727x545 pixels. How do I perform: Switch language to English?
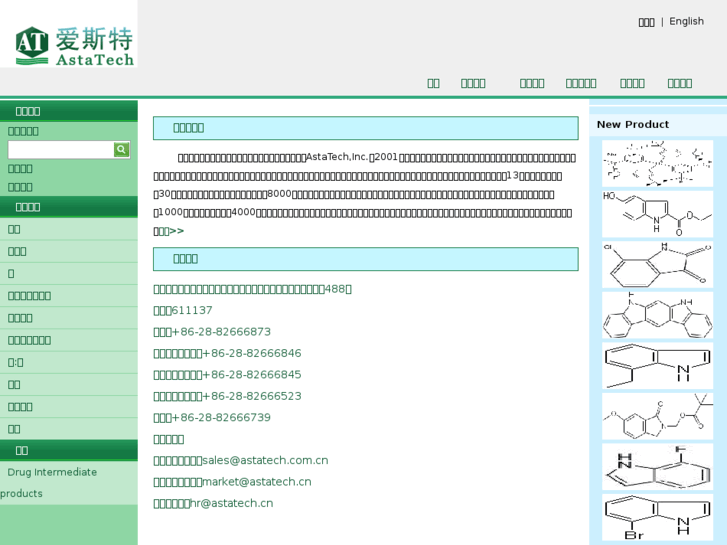686,21
